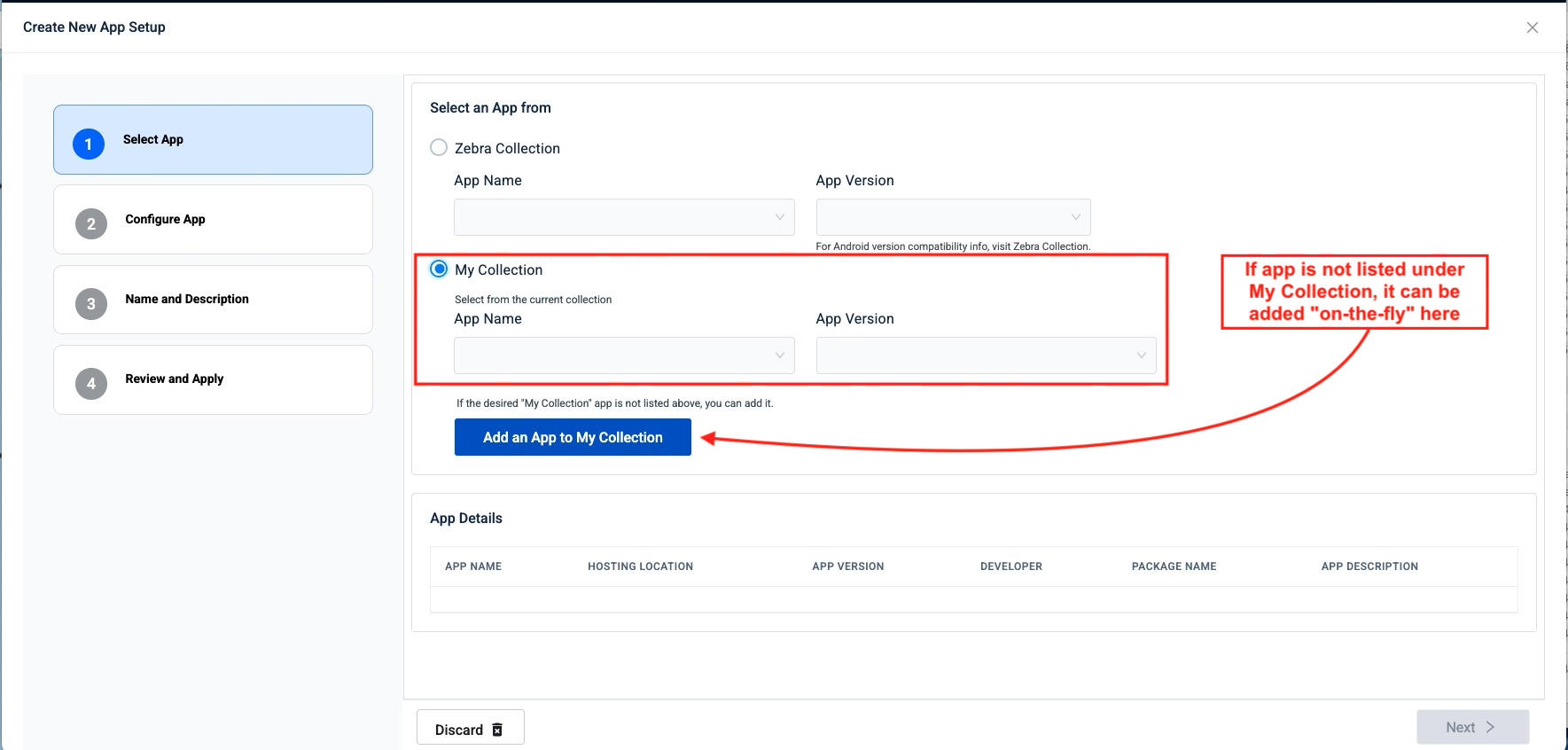Image resolution: width=1568 pixels, height=750 pixels.
Task: Expand My Collection App Name dropdown
Action: (x=624, y=355)
